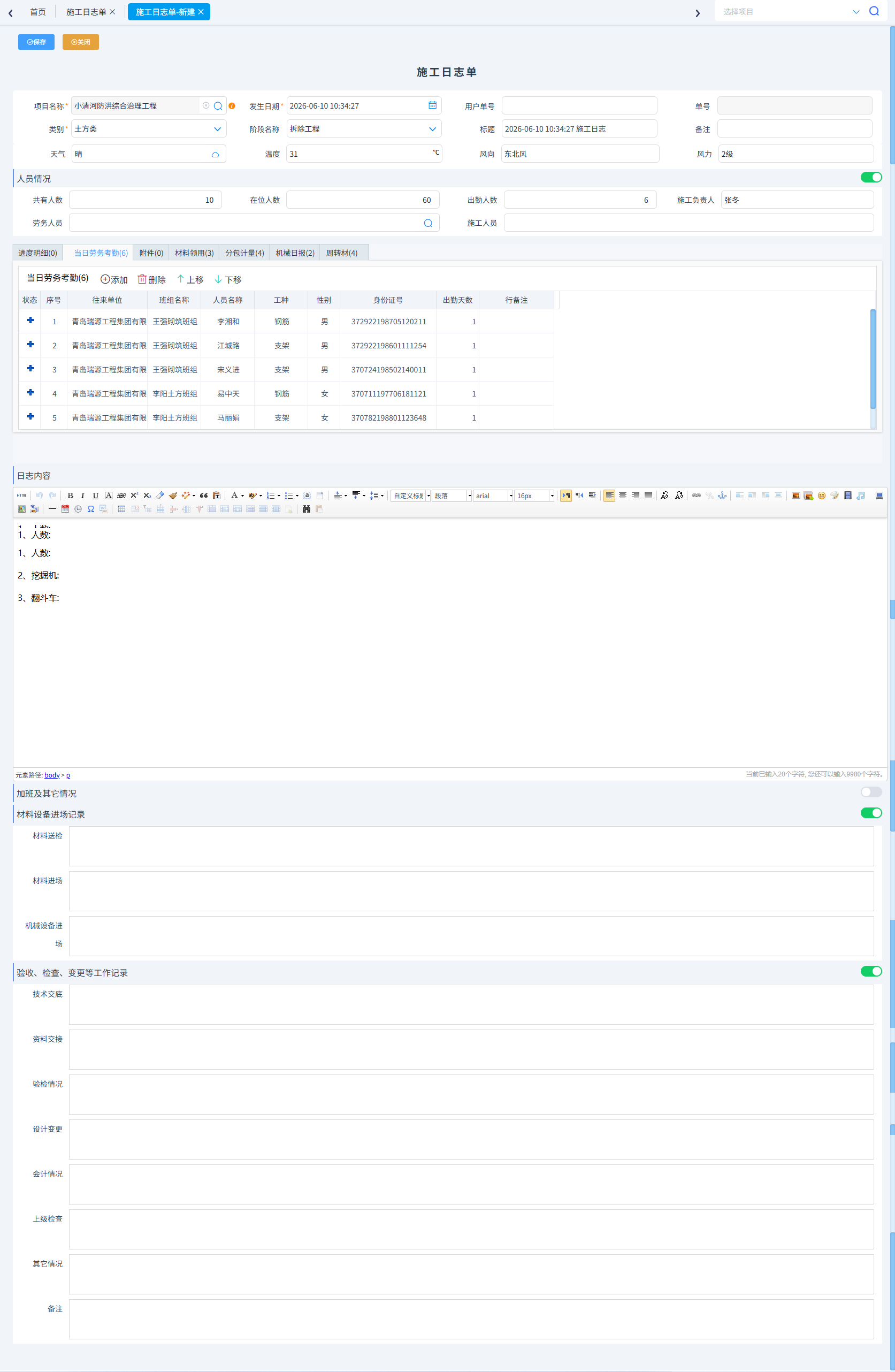895x1372 pixels.
Task: Enable the 加班及其它情况 switch
Action: click(871, 792)
